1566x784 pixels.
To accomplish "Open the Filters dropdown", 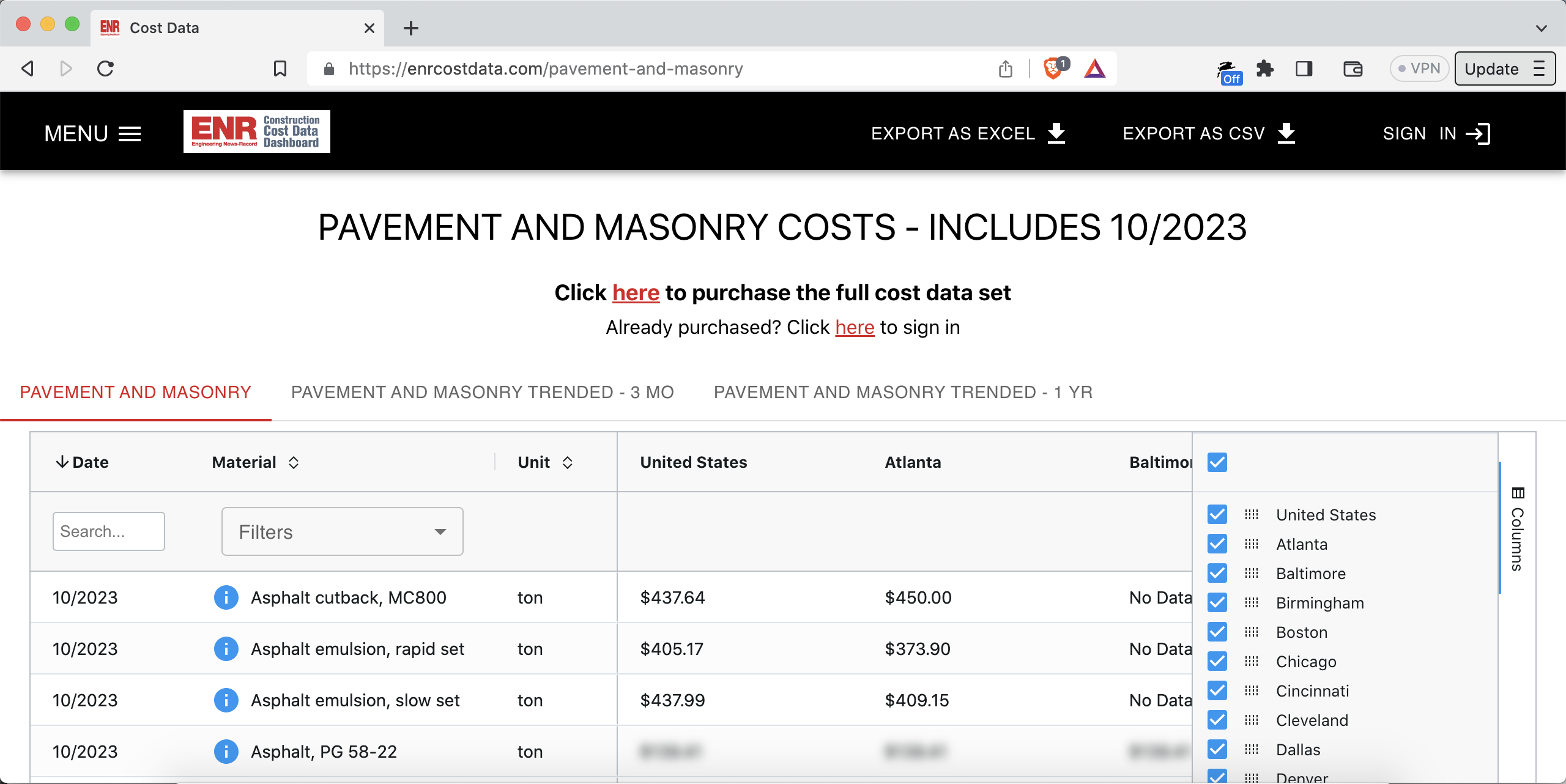I will [342, 531].
